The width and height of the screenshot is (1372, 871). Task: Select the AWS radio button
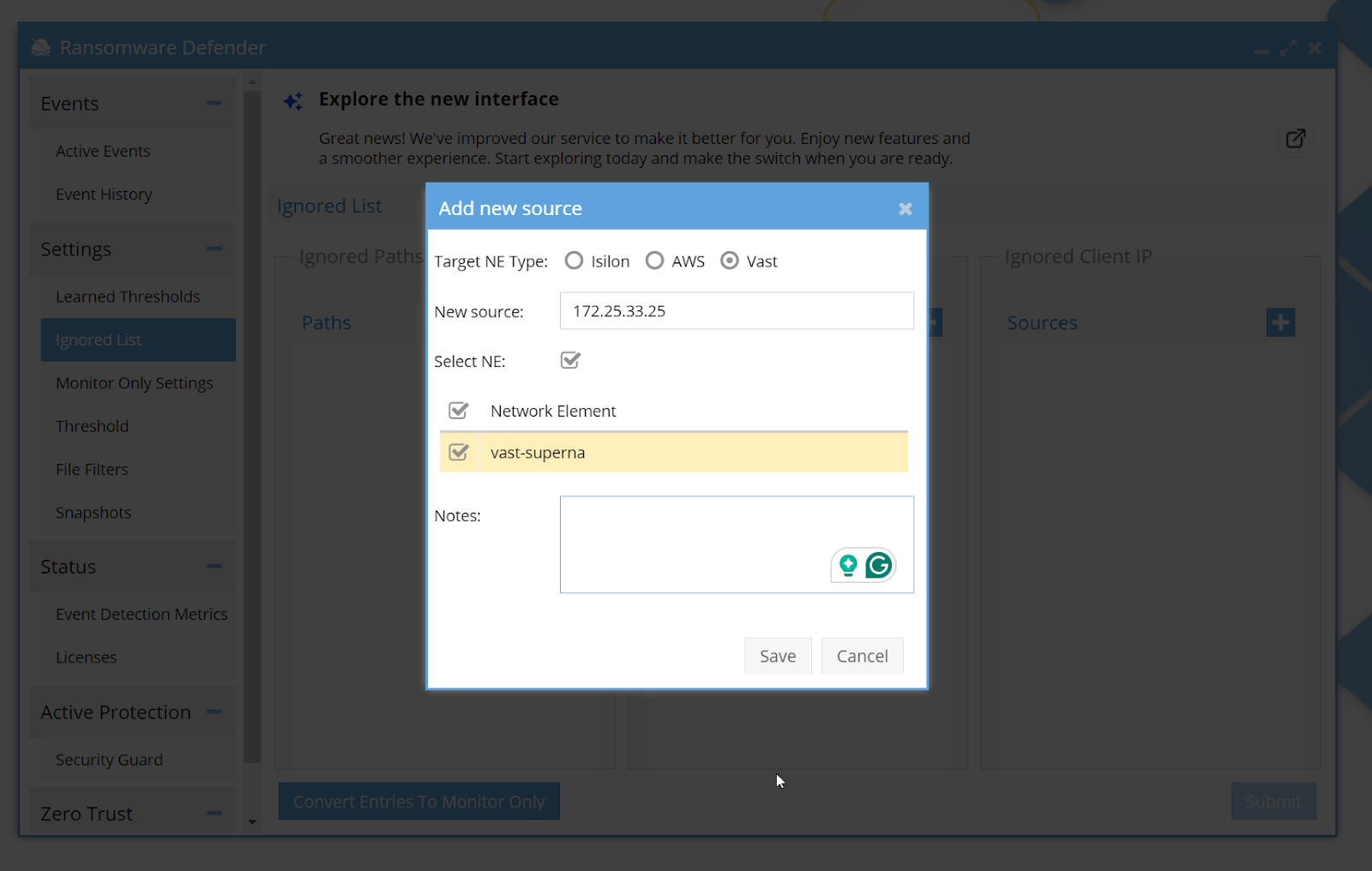pos(654,261)
